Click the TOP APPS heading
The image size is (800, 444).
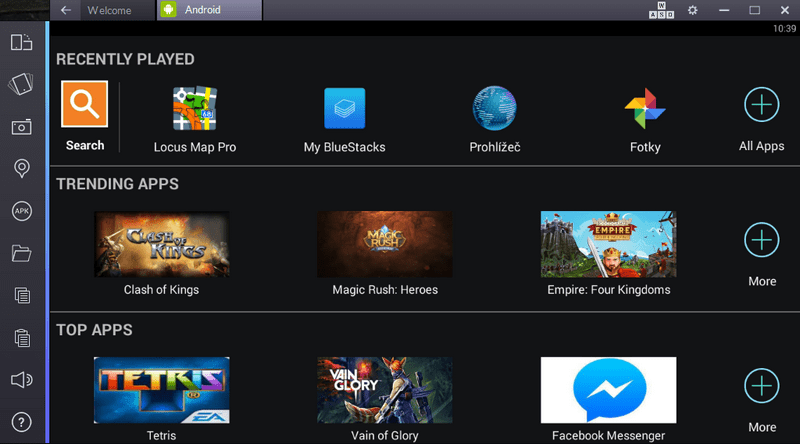tap(94, 330)
